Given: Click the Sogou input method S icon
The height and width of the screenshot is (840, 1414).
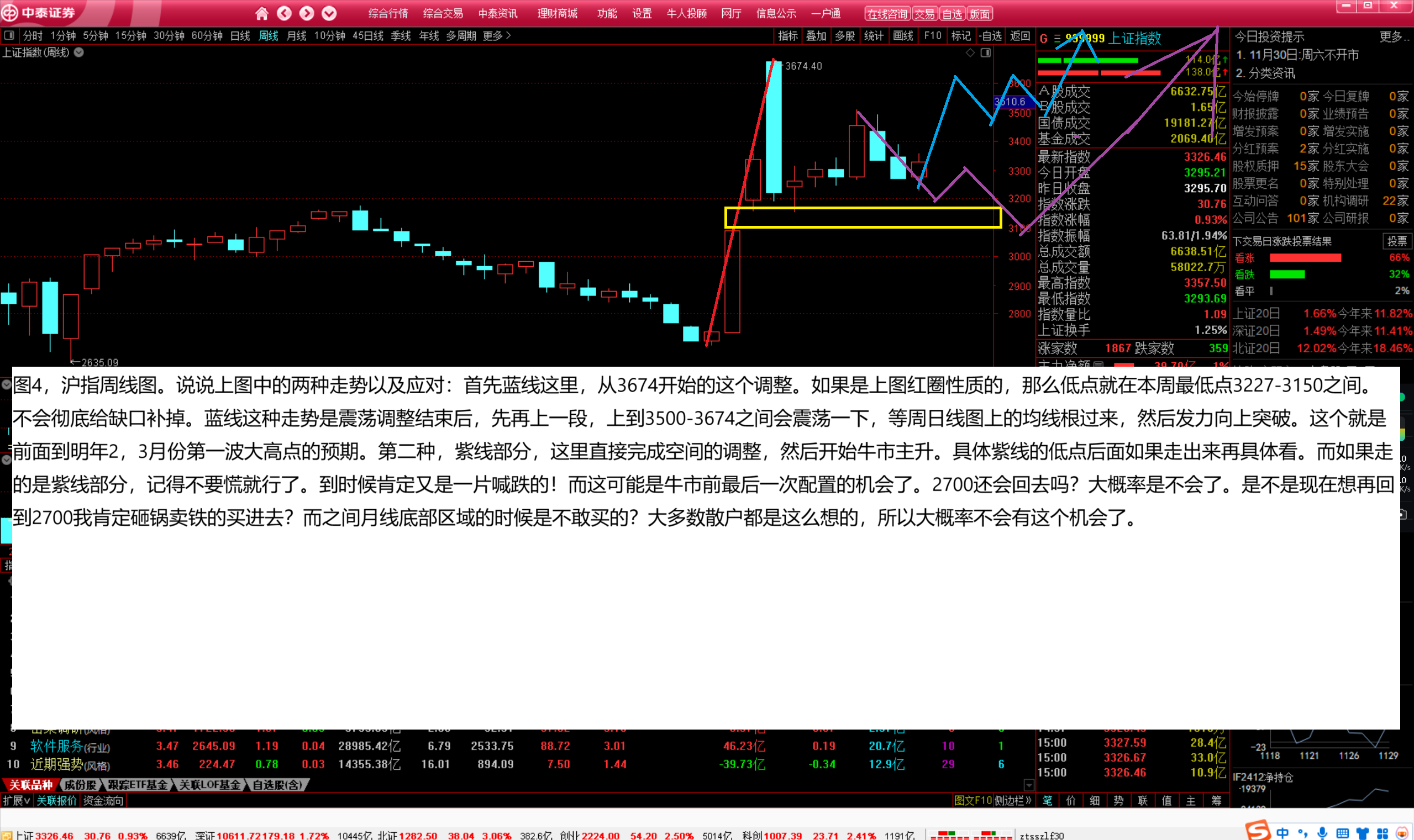Looking at the screenshot, I should 1258,831.
